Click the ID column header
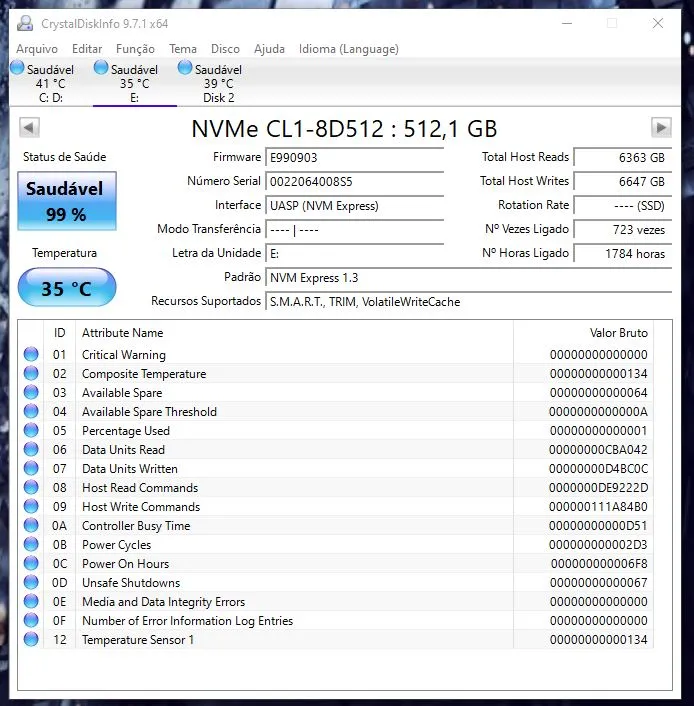This screenshot has height=706, width=694. point(59,333)
